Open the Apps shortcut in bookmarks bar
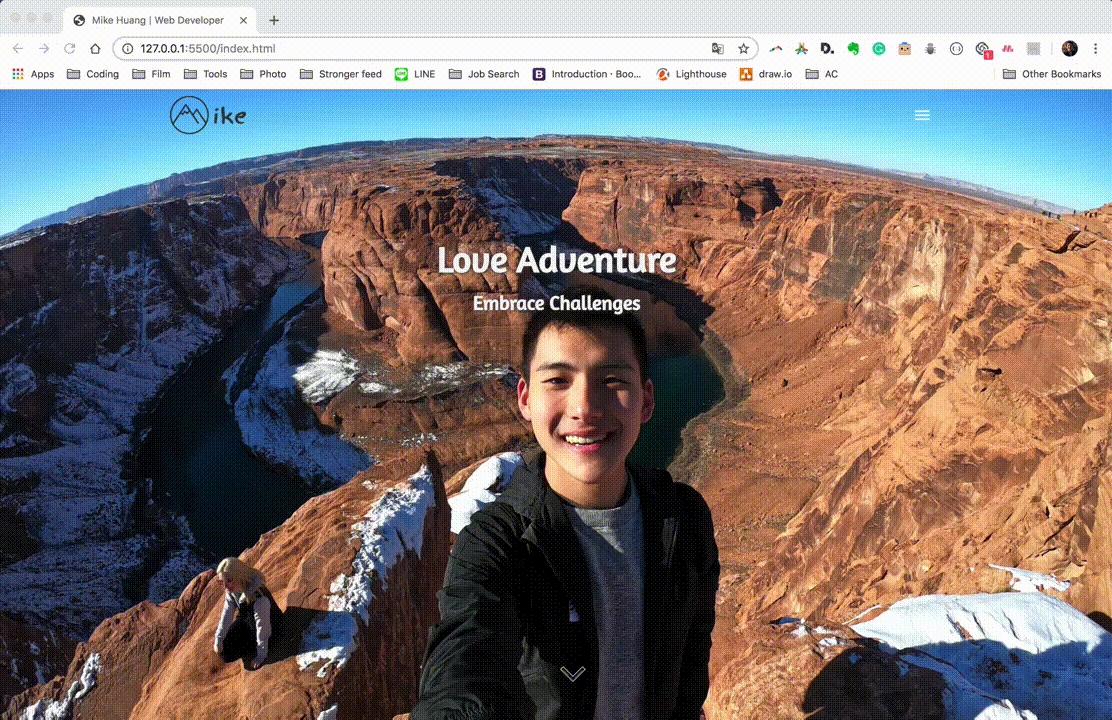This screenshot has height=720, width=1112. click(x=33, y=74)
